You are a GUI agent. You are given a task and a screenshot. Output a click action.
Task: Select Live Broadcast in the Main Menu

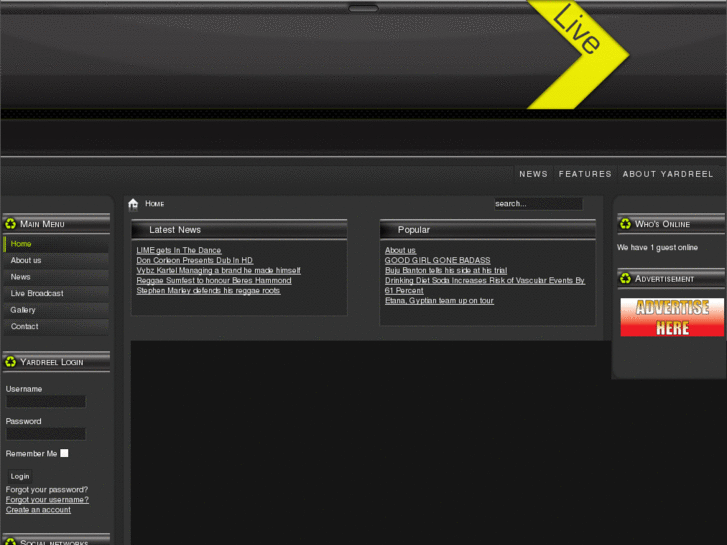pyautogui.click(x=56, y=293)
